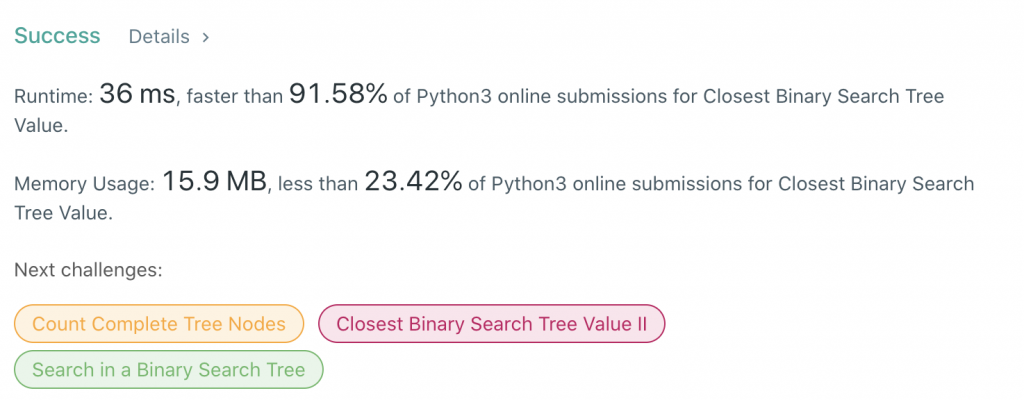Click the green Success status text

click(x=56, y=36)
